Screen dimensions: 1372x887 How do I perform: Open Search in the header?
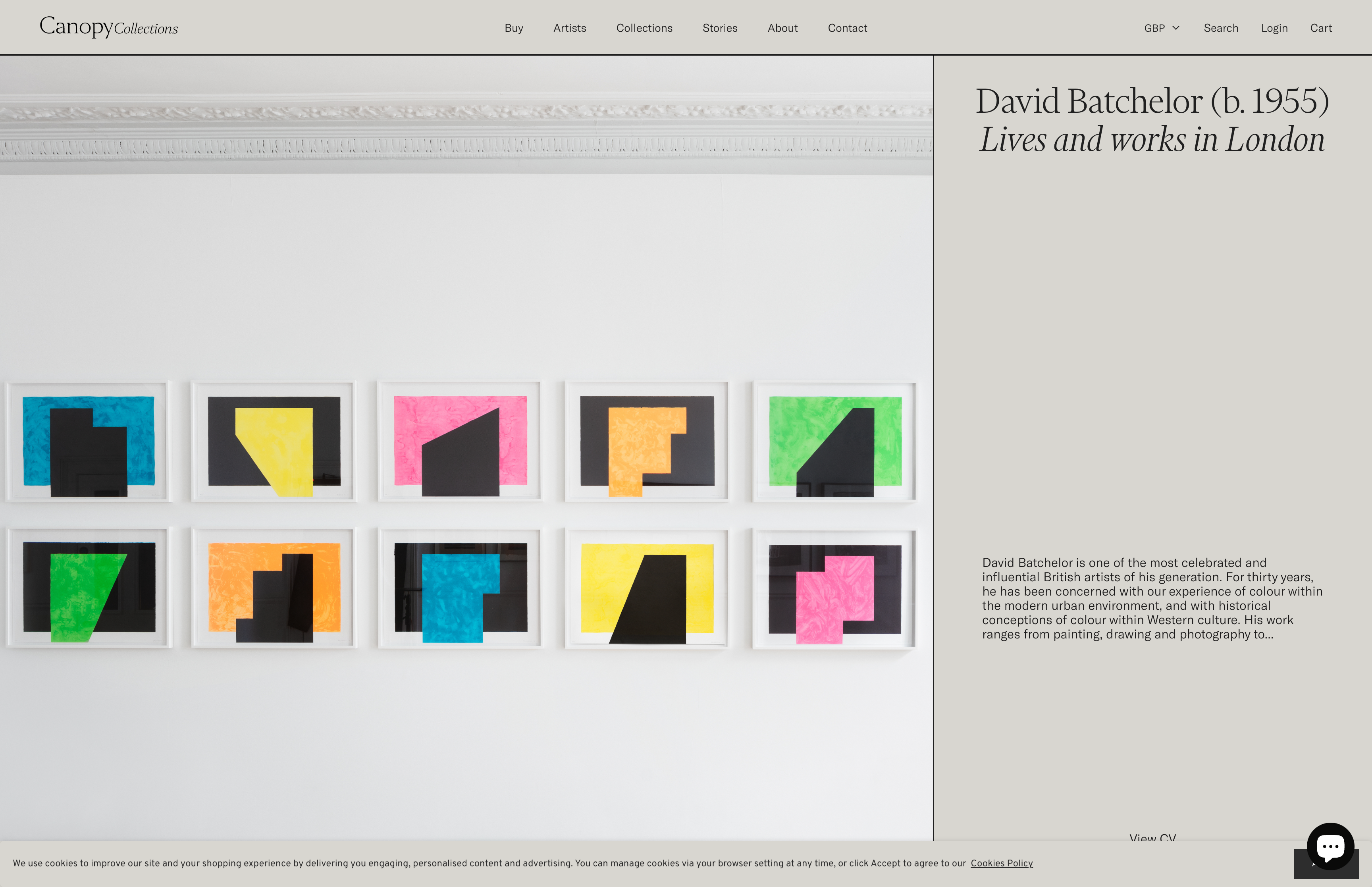pos(1221,28)
